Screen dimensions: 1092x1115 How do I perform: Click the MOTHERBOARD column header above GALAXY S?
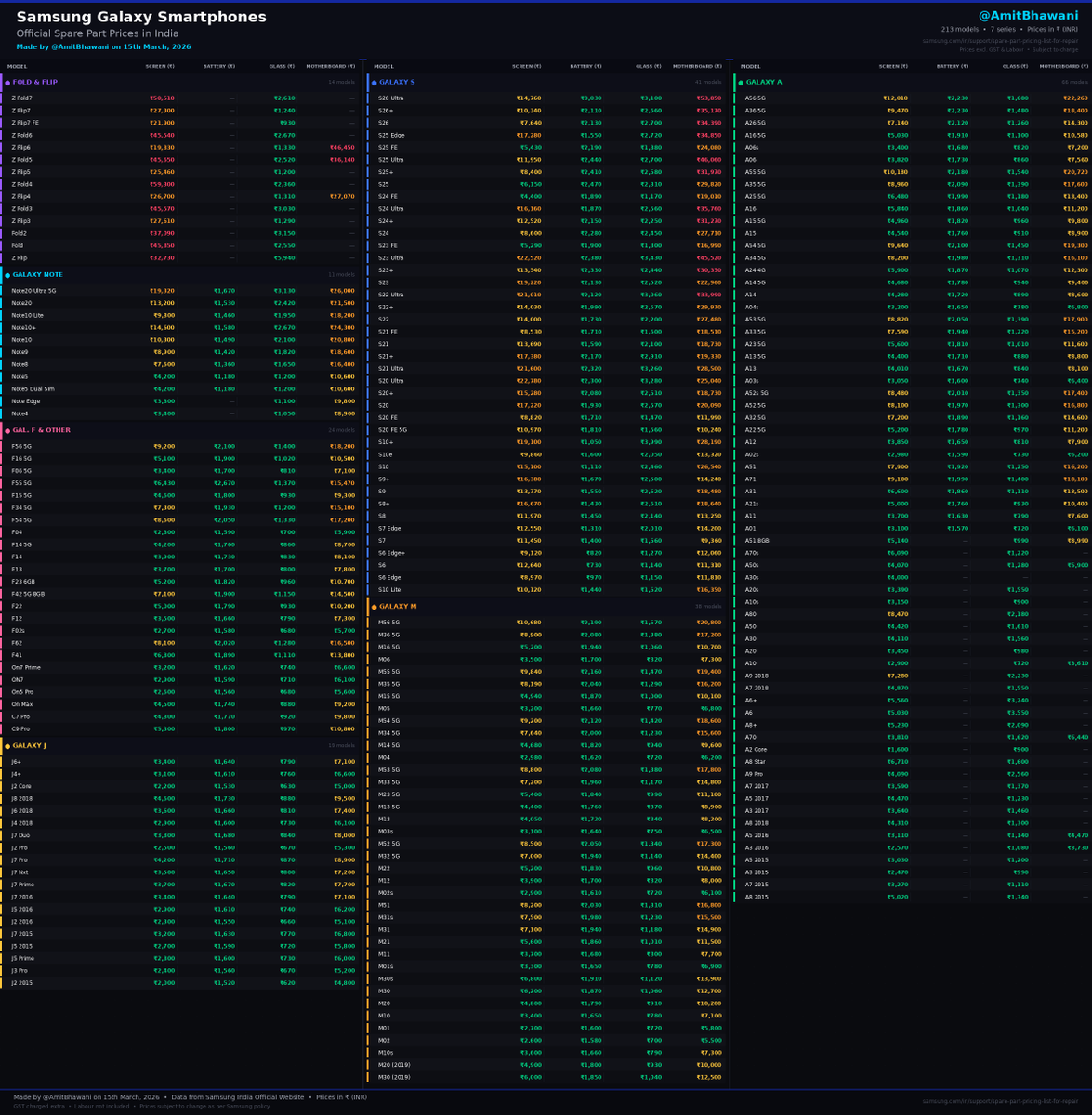pos(697,67)
